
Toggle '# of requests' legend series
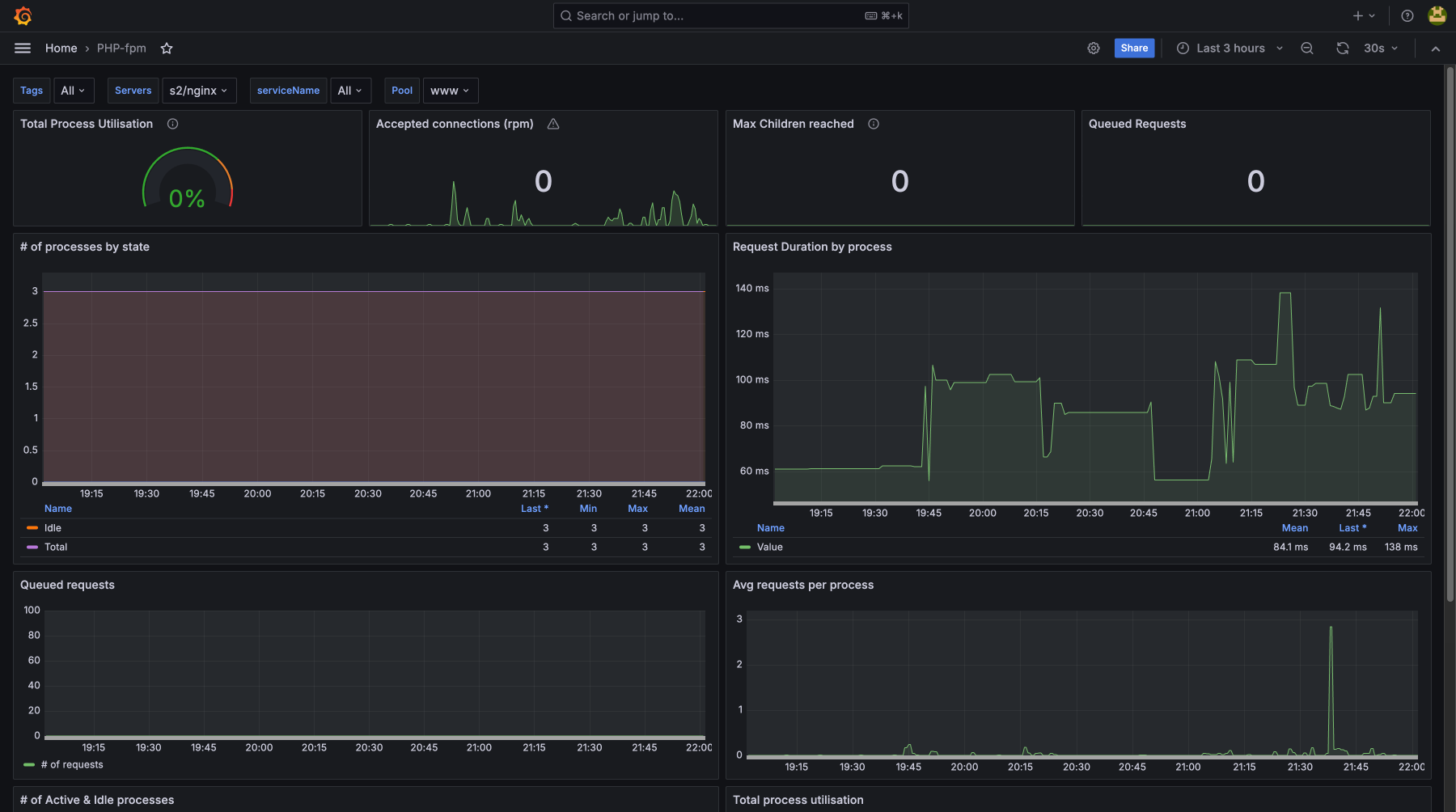click(71, 765)
